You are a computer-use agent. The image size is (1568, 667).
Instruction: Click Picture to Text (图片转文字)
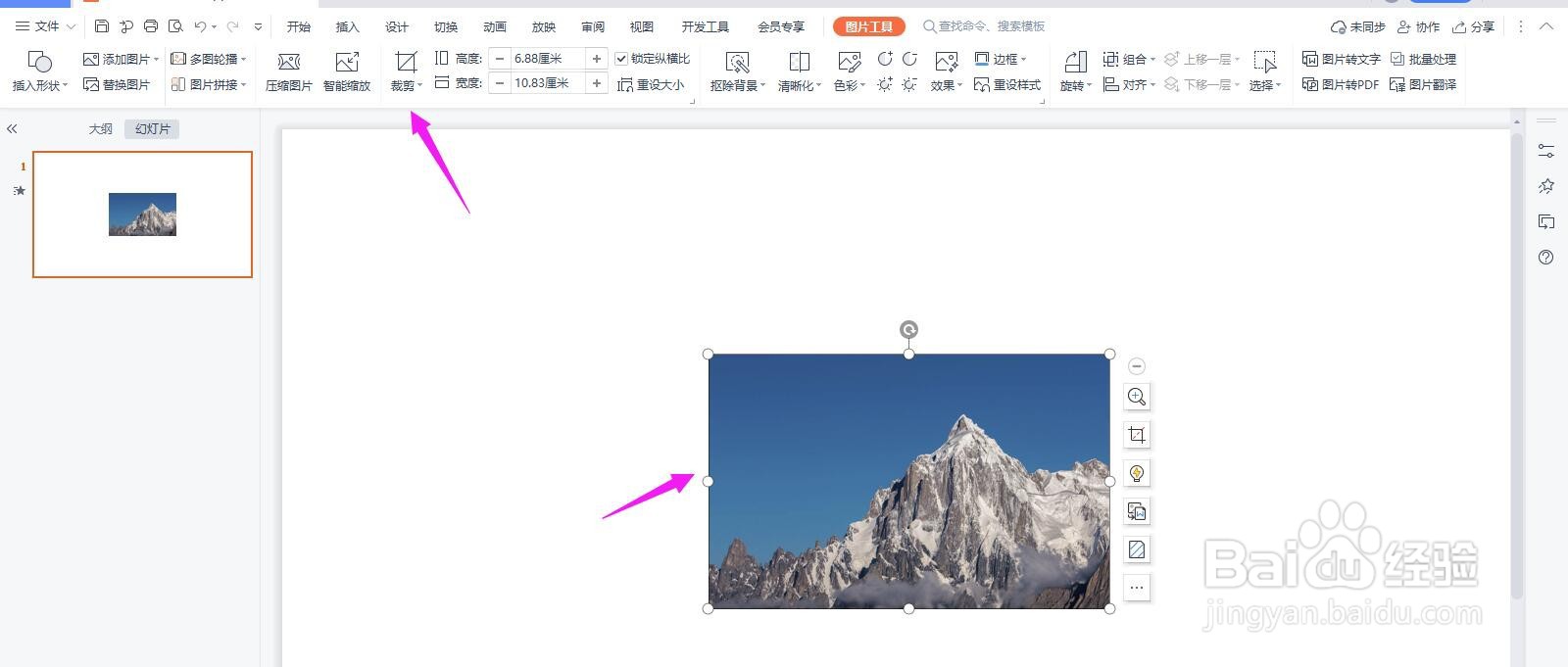(1341, 59)
